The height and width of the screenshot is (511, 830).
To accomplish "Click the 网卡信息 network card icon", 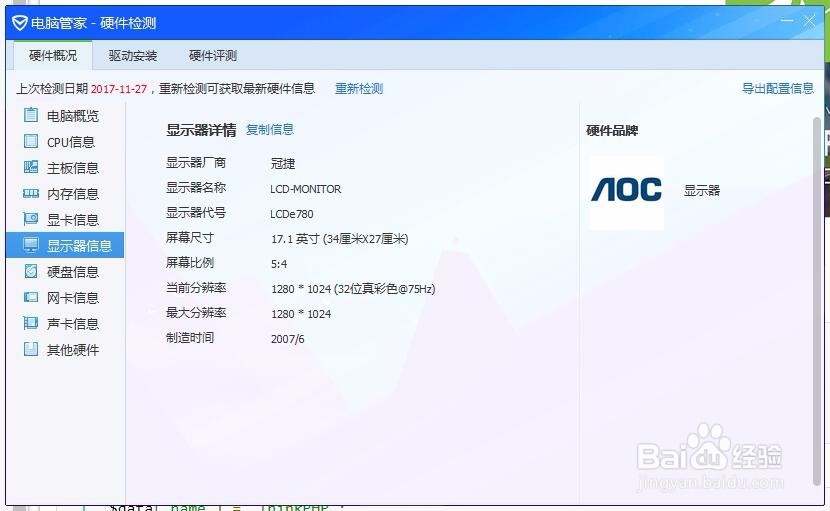I will (x=31, y=297).
